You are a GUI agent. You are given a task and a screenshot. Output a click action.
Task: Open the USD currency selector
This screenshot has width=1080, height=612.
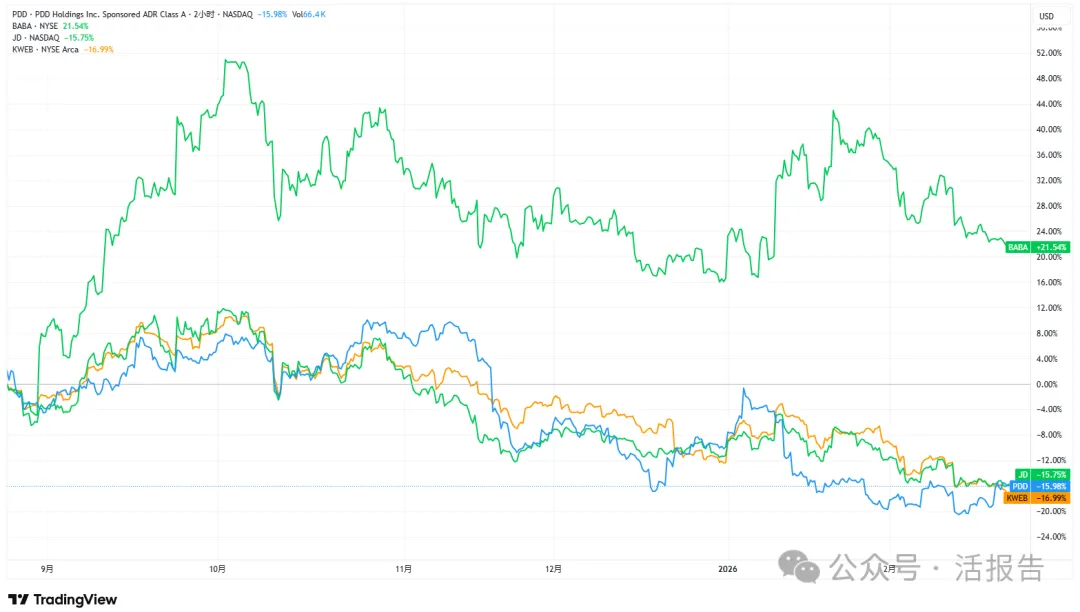click(1046, 15)
